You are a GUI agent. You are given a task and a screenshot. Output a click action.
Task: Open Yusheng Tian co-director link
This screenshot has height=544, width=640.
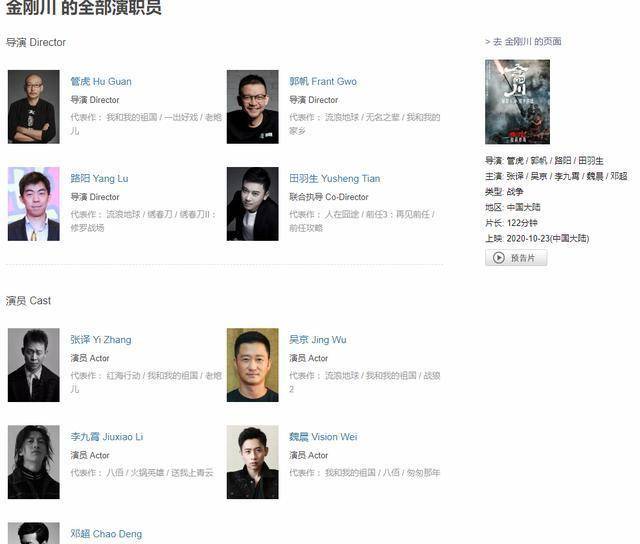(334, 179)
